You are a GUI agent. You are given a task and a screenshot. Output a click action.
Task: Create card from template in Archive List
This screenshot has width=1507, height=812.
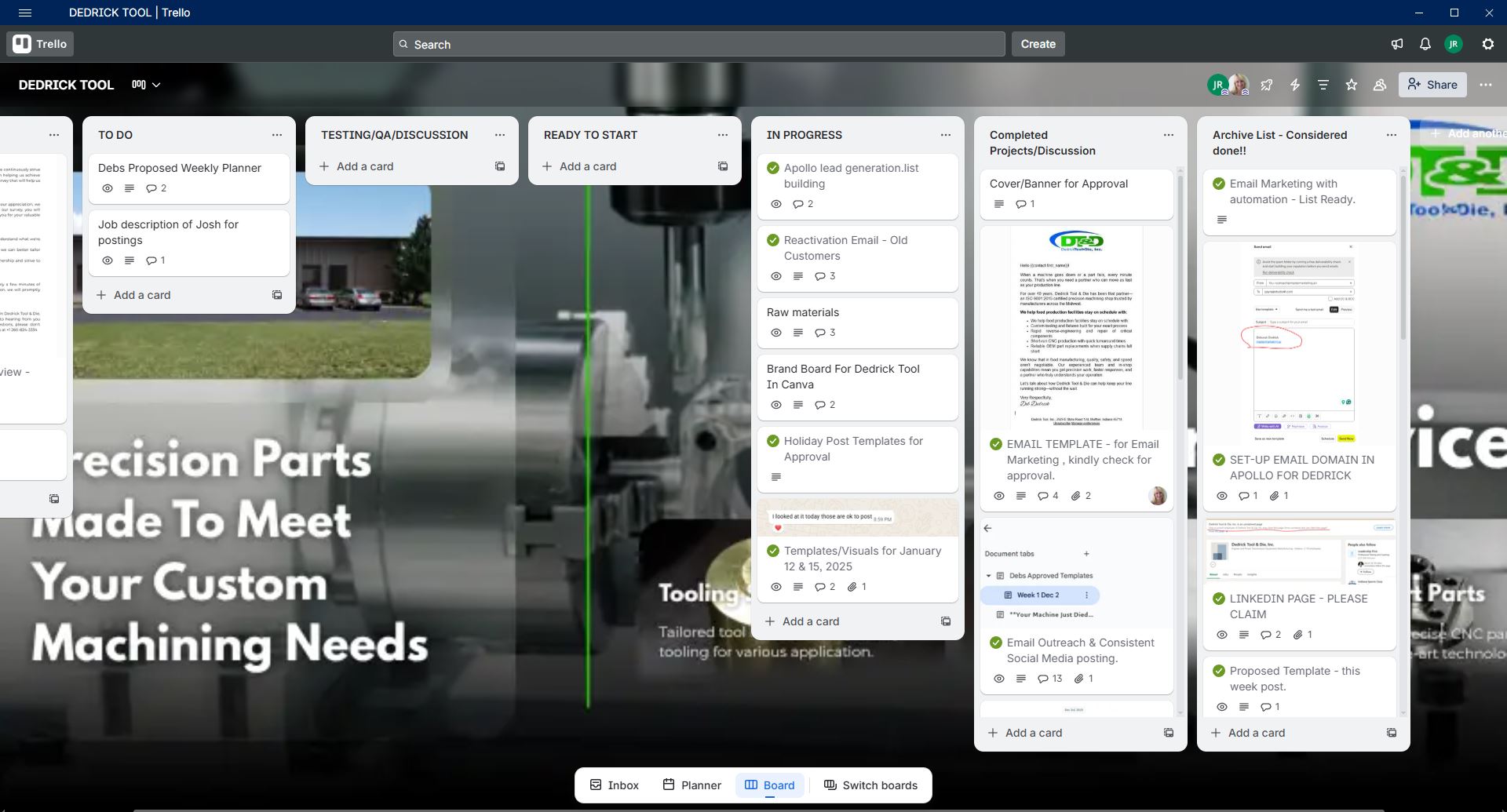pyautogui.click(x=1392, y=733)
